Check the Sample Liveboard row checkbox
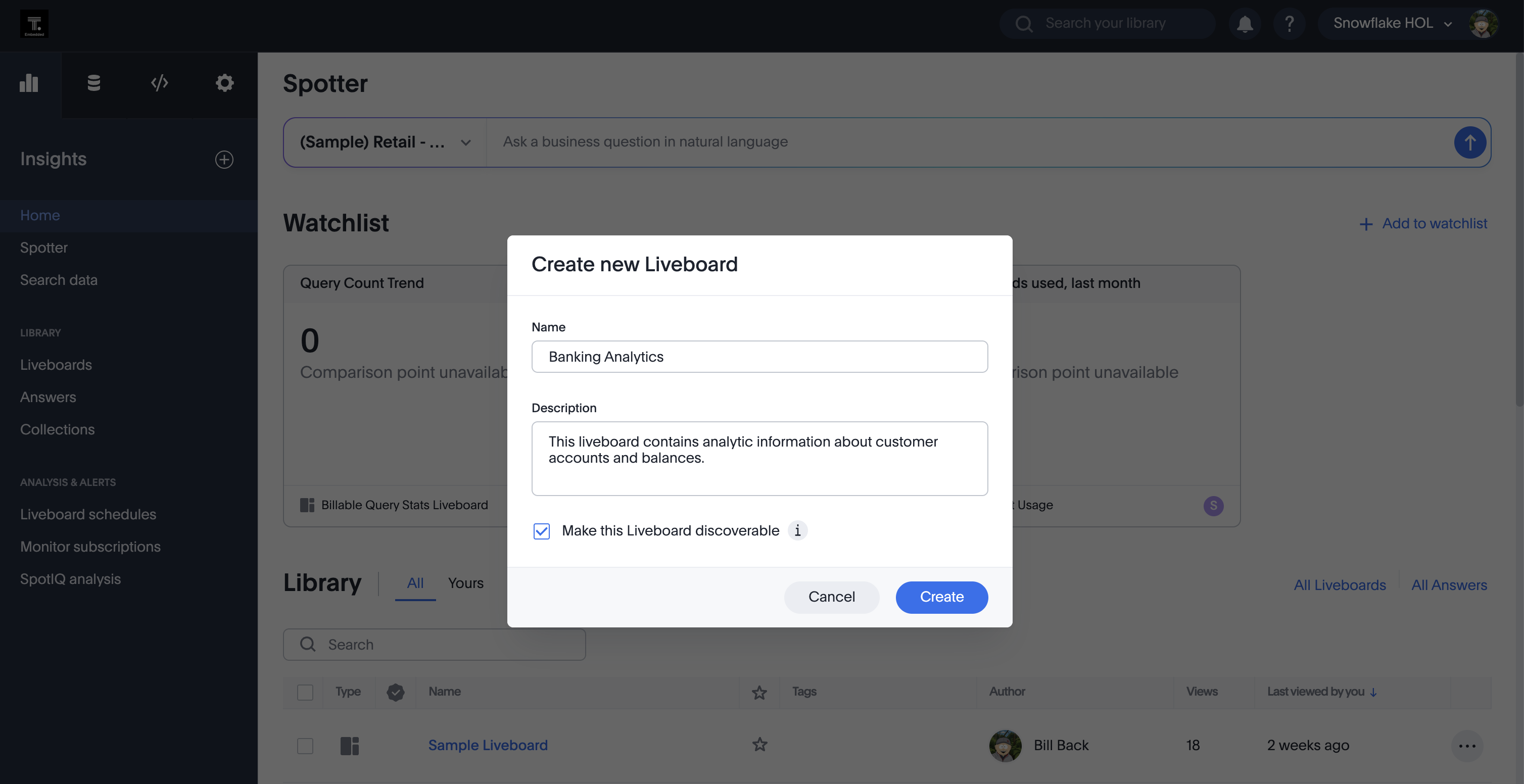Viewport: 1524px width, 784px height. [305, 746]
